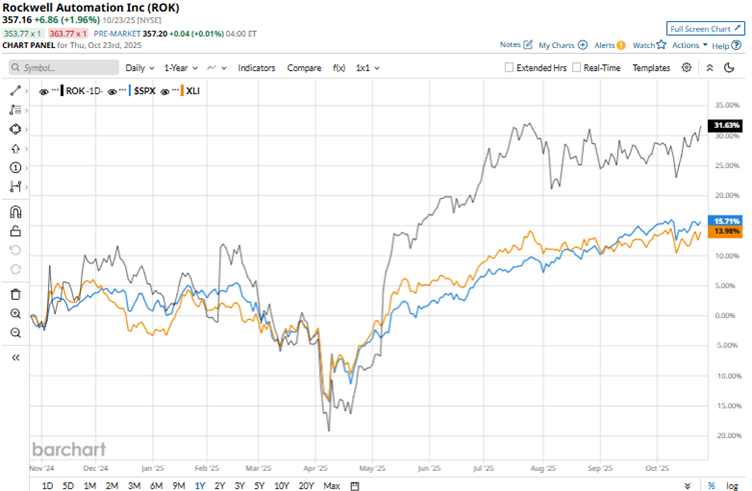
Task: Click the Help link
Action: (720, 46)
